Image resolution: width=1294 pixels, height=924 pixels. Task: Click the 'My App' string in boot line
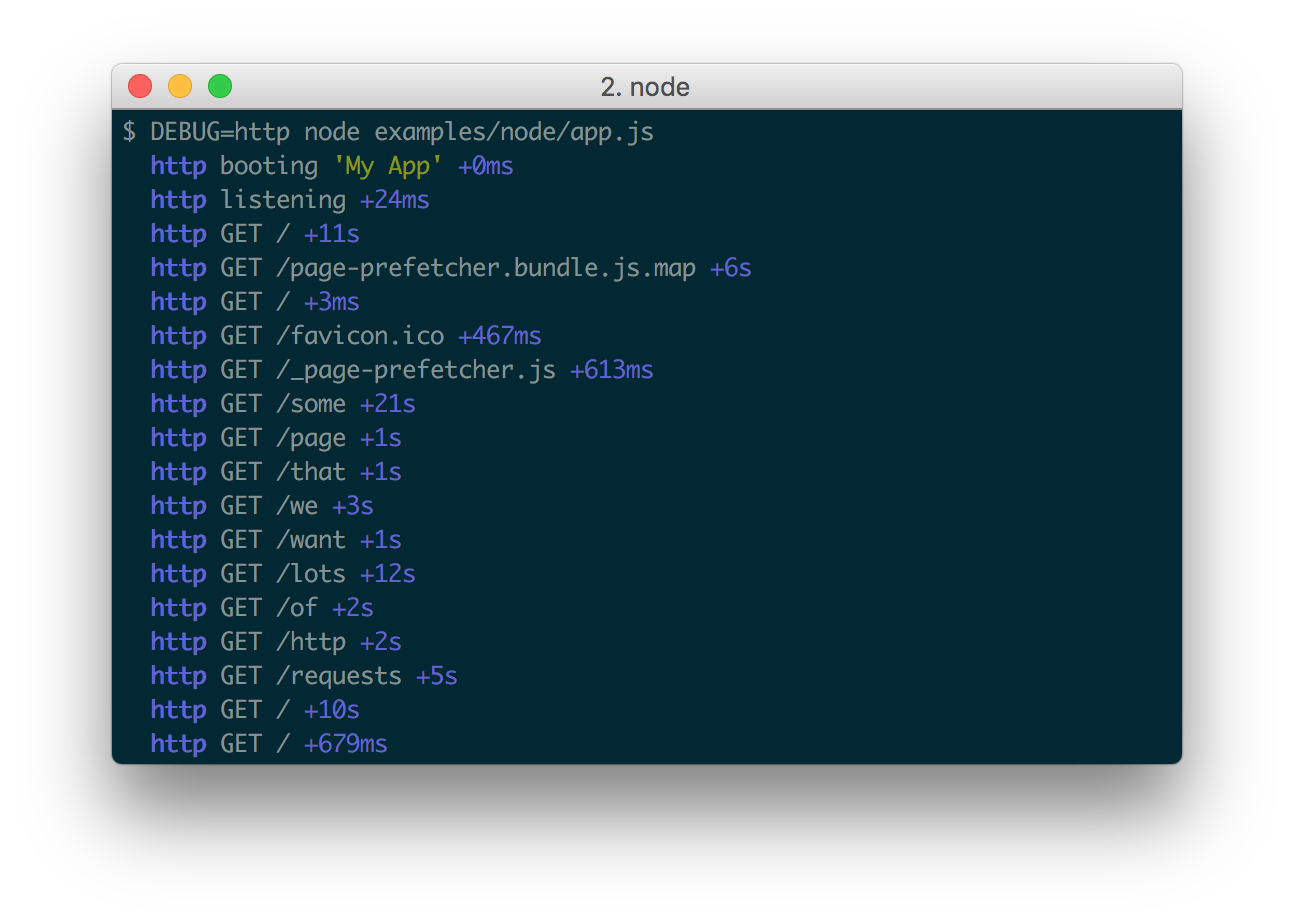tap(388, 166)
